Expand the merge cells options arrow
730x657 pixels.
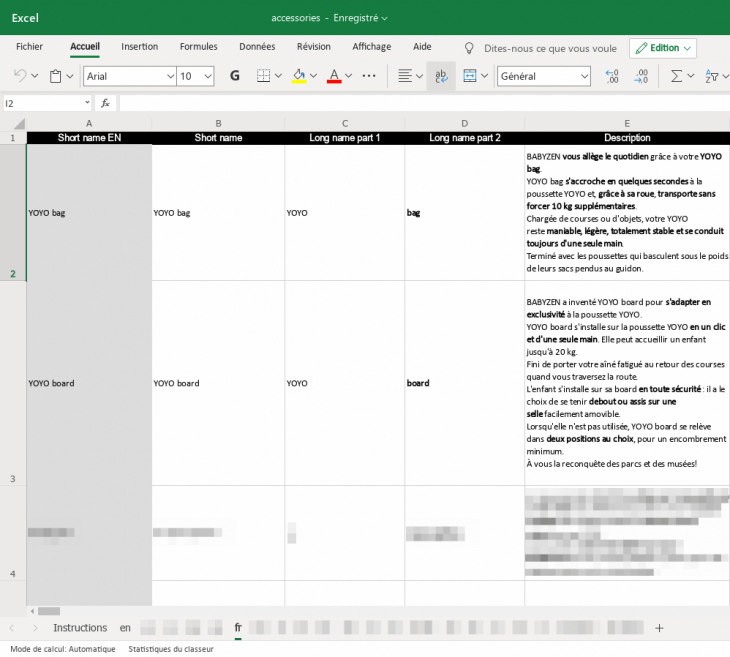(x=484, y=76)
